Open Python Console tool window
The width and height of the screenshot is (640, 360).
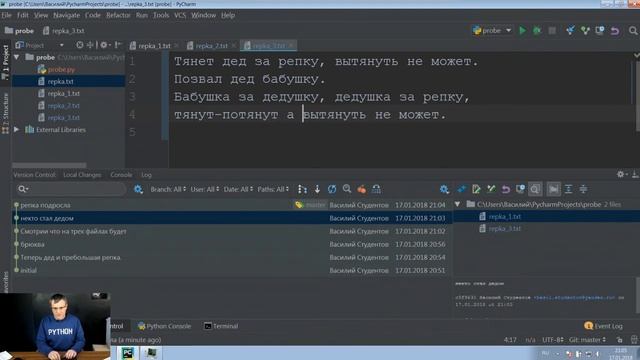click(164, 326)
